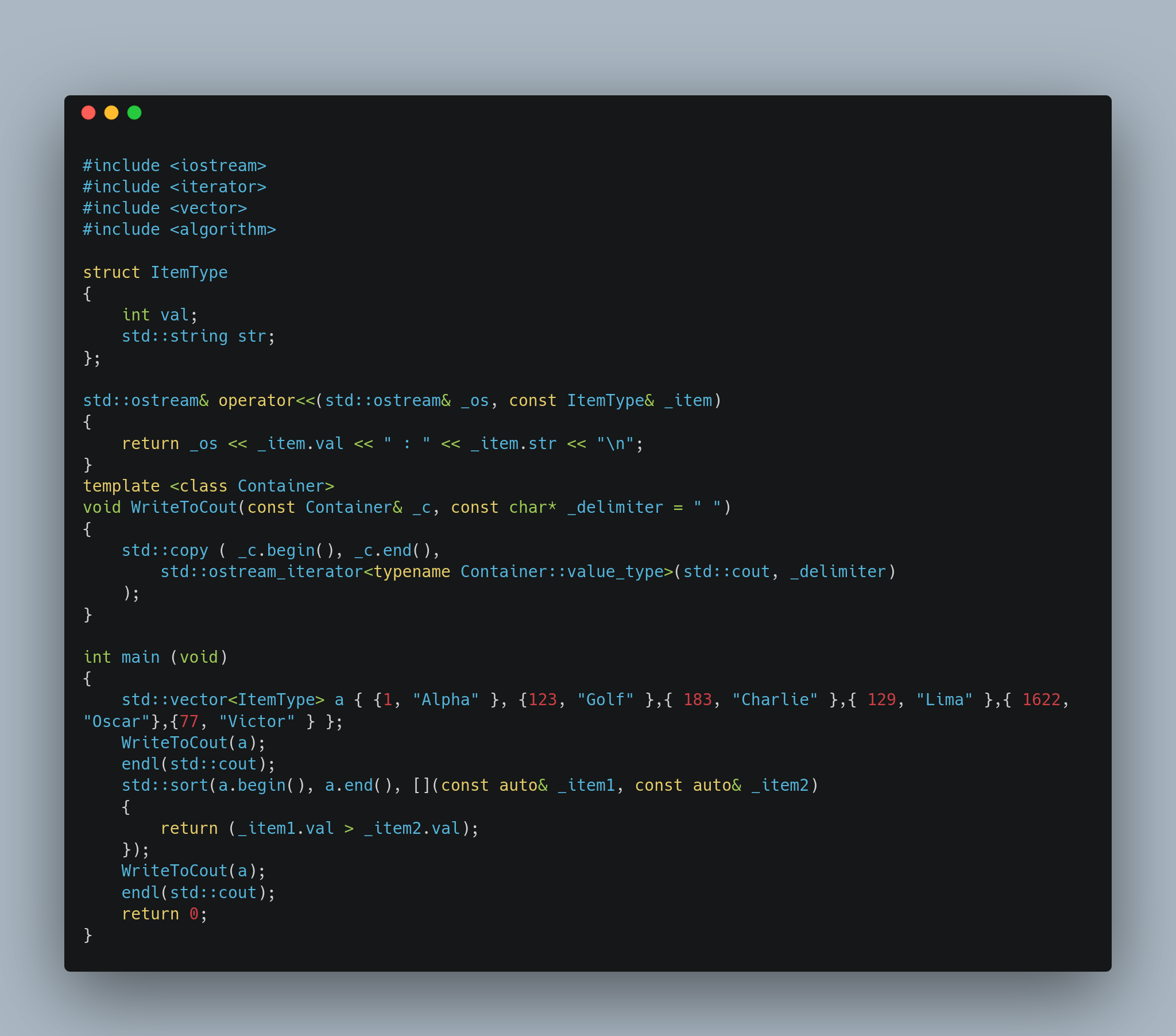
Task: Click the template <class Container> line
Action: 208,486
